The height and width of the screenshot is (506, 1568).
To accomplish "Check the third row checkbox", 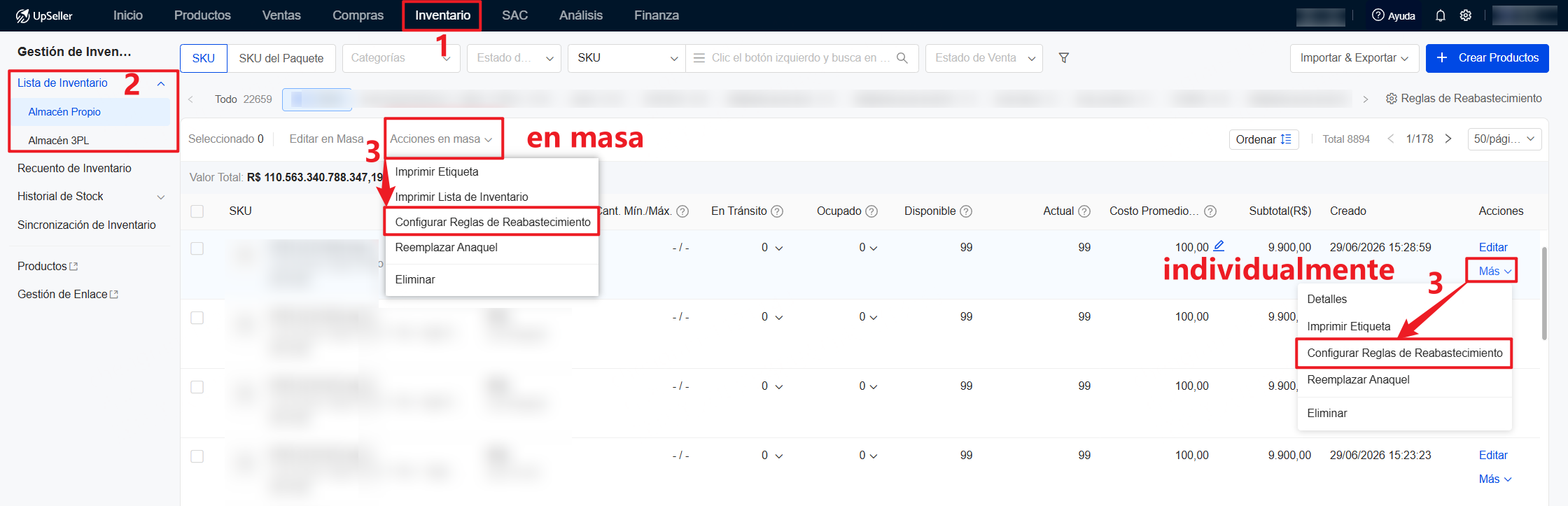I will [x=197, y=387].
